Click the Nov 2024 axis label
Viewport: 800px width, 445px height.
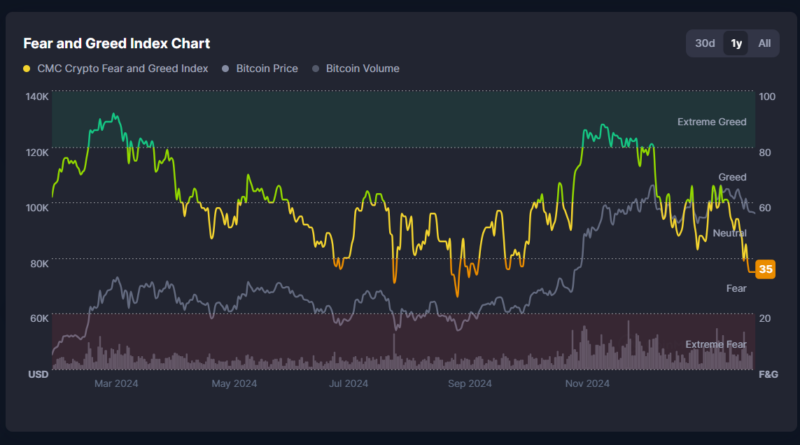pyautogui.click(x=587, y=384)
